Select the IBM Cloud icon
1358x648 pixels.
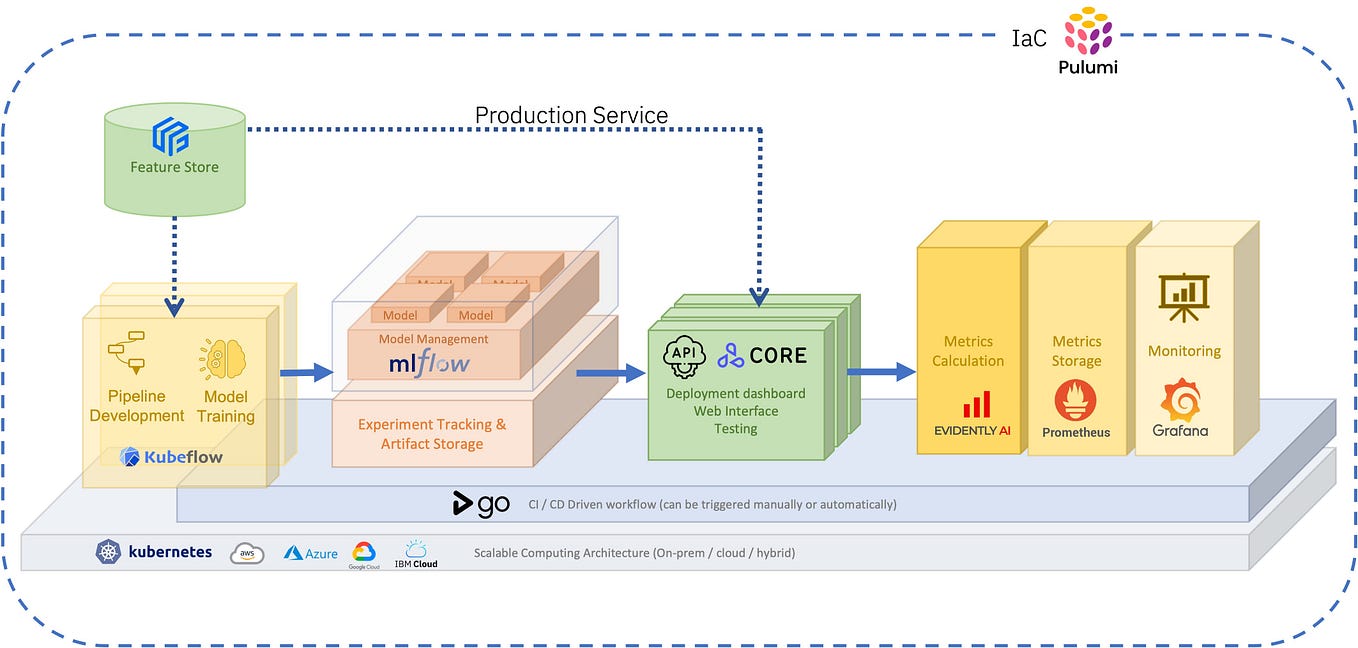tap(417, 552)
